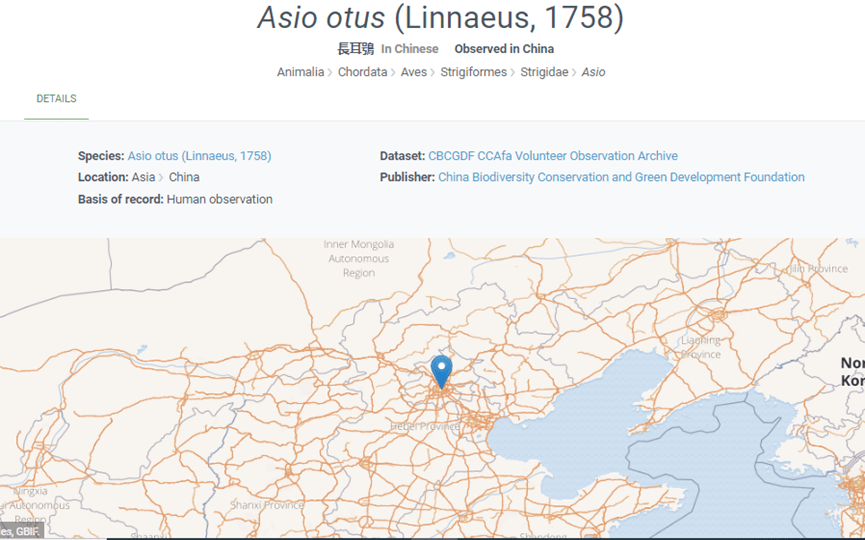The image size is (865, 540).
Task: Click China in the Location field
Action: point(184,177)
